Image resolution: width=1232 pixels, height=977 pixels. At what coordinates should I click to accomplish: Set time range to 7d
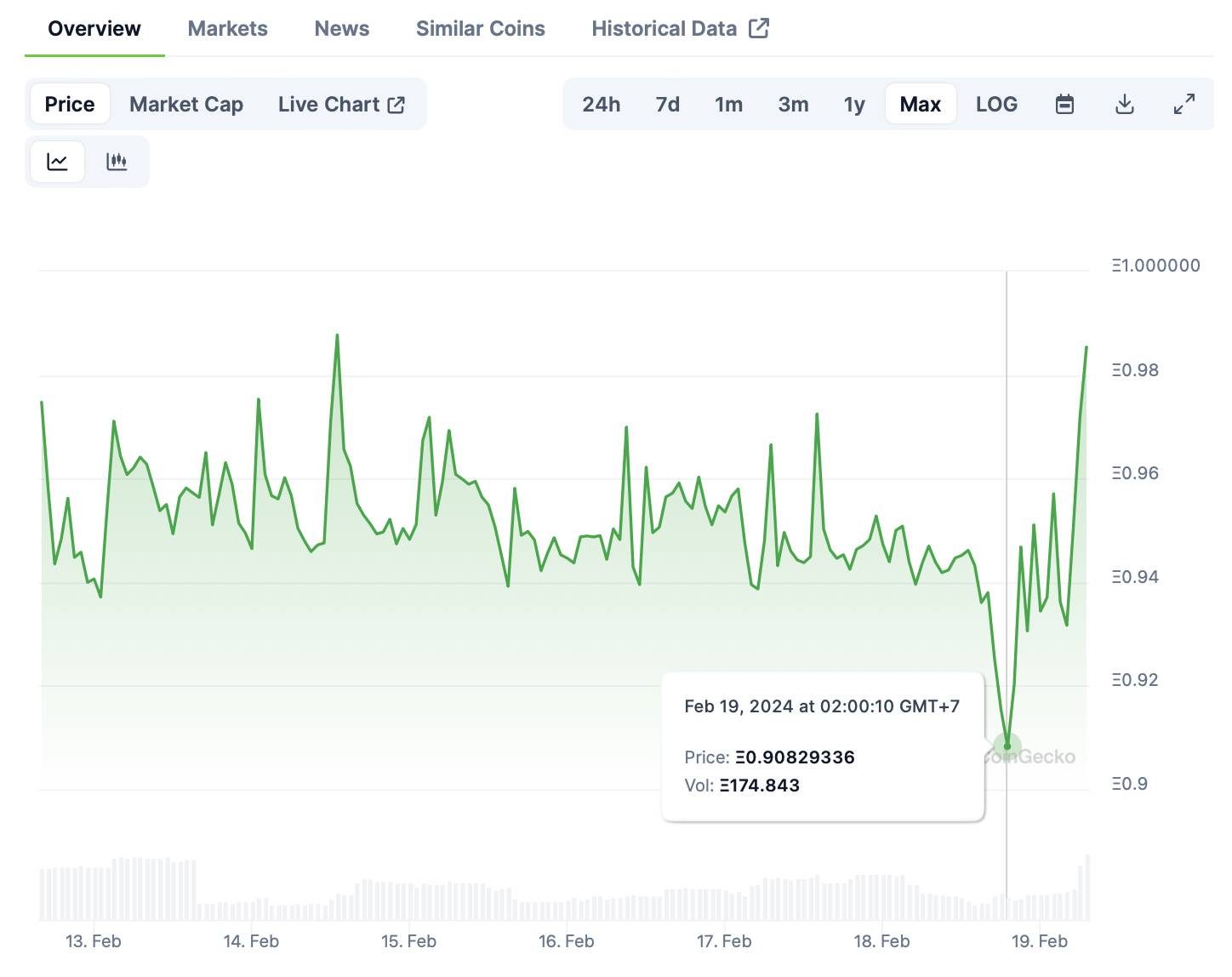click(667, 105)
